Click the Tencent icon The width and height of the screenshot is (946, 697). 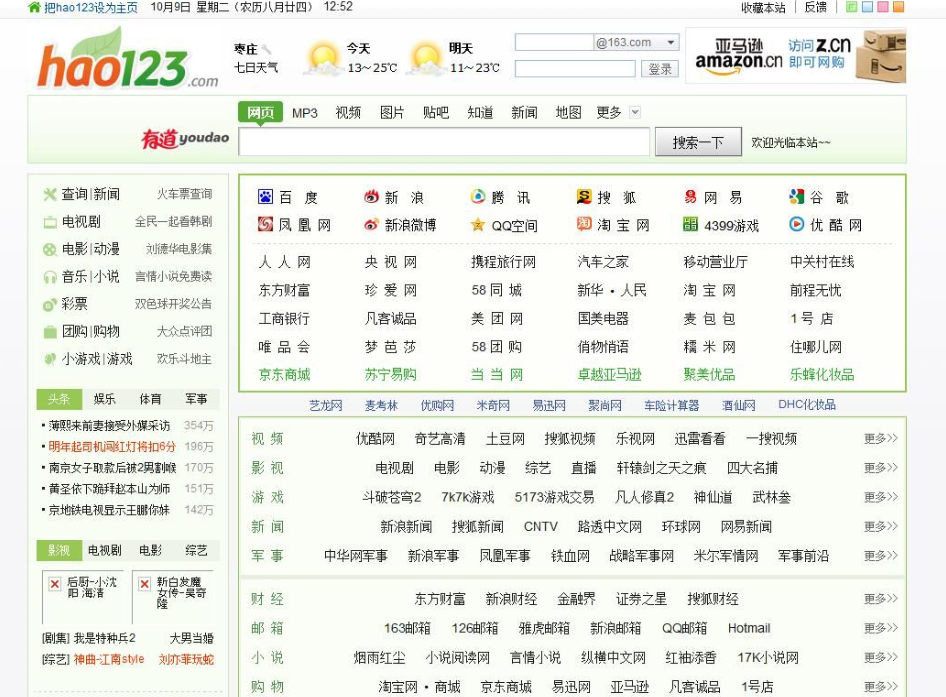pos(478,197)
